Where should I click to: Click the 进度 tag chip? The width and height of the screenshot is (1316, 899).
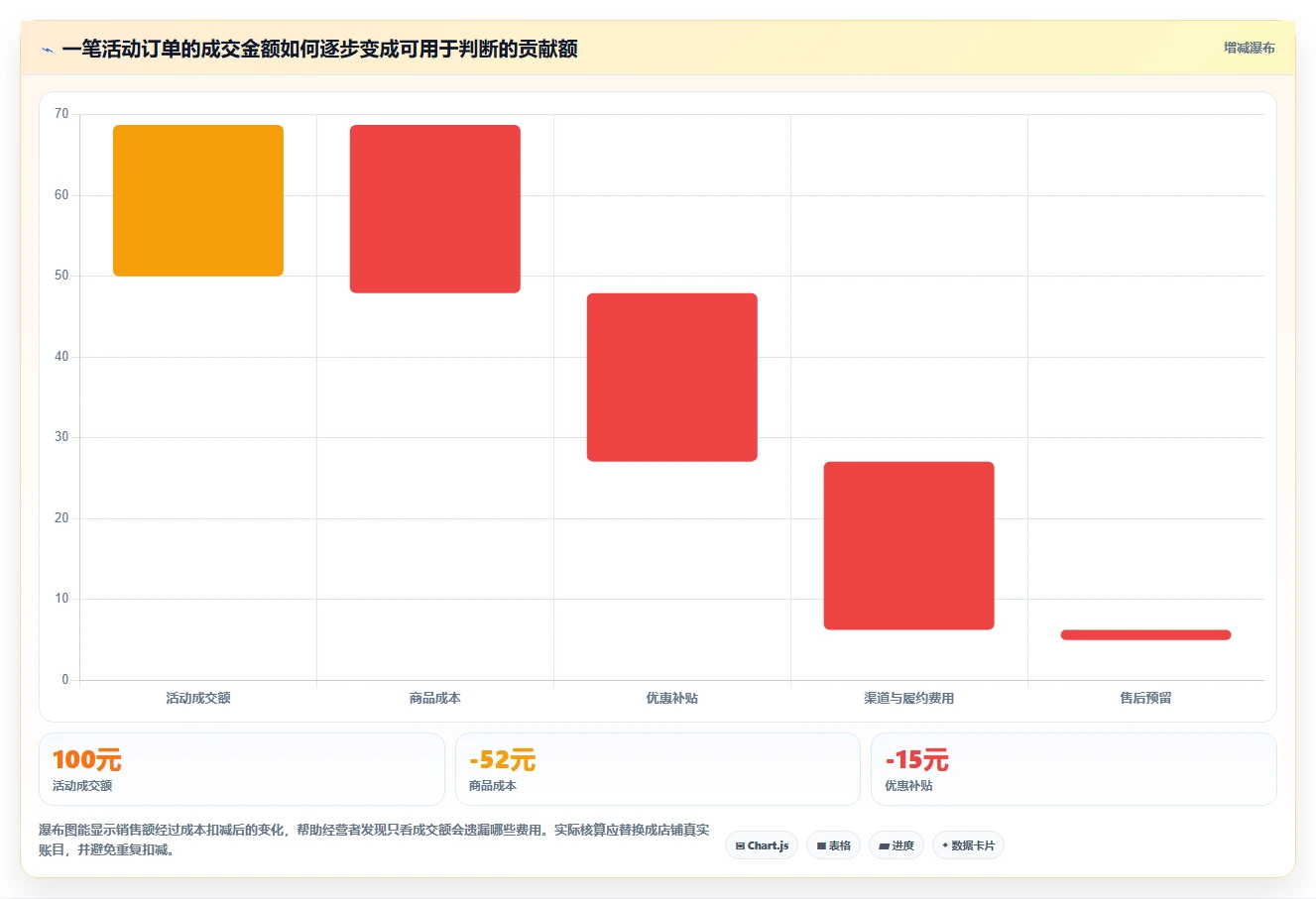coord(897,845)
